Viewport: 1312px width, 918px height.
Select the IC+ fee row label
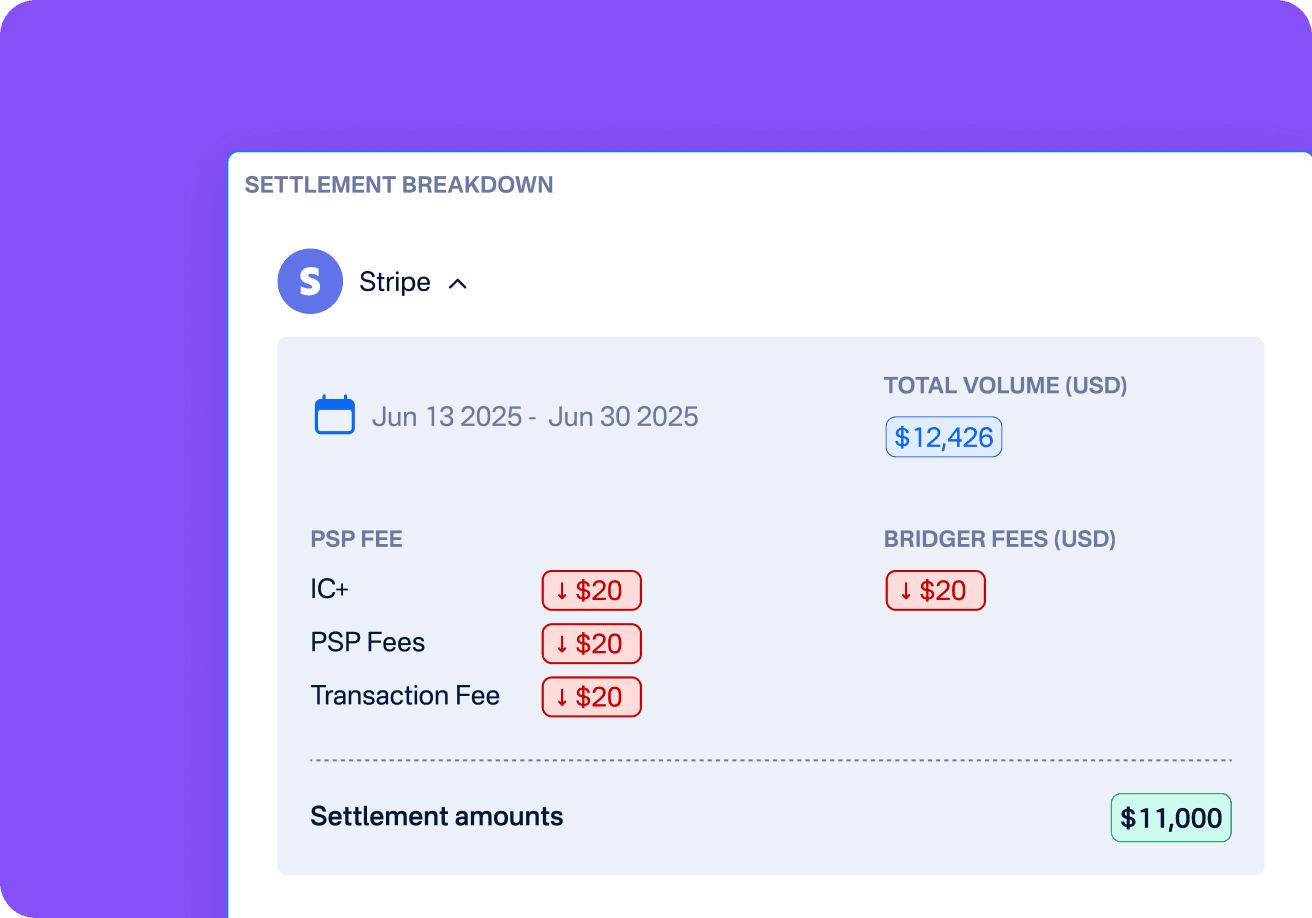click(x=330, y=589)
